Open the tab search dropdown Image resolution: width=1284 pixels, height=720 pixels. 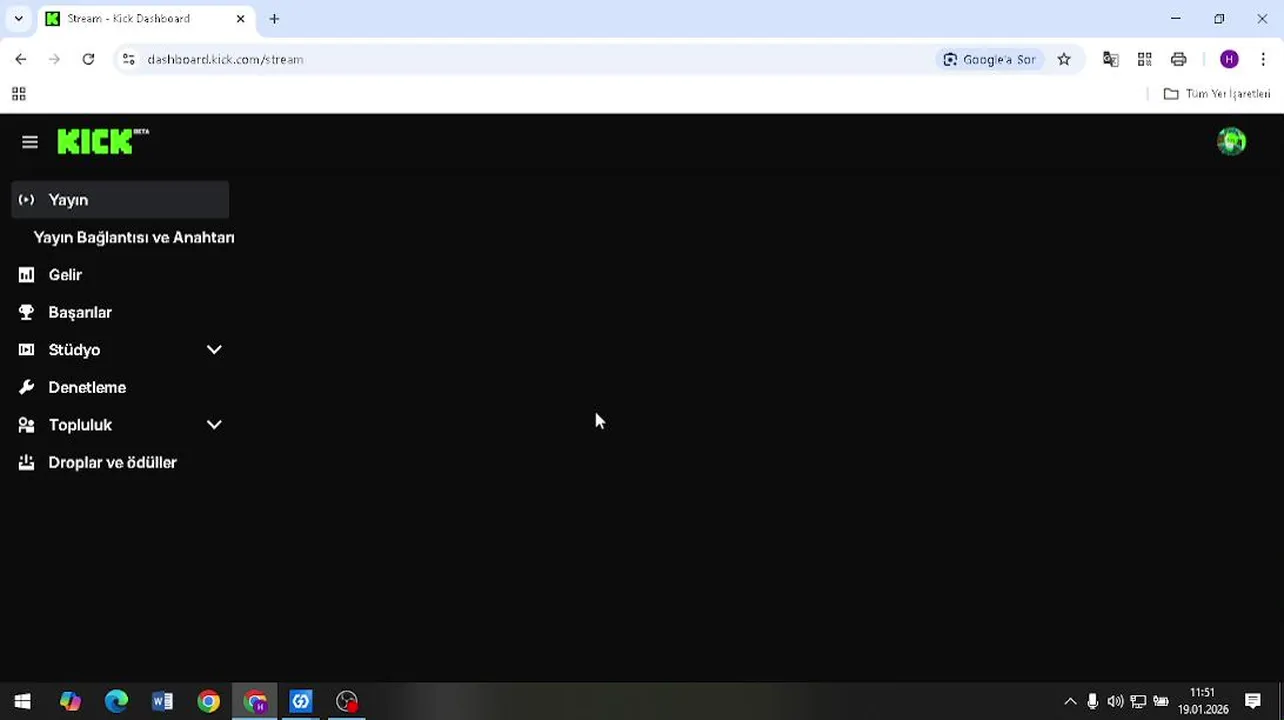click(x=18, y=18)
